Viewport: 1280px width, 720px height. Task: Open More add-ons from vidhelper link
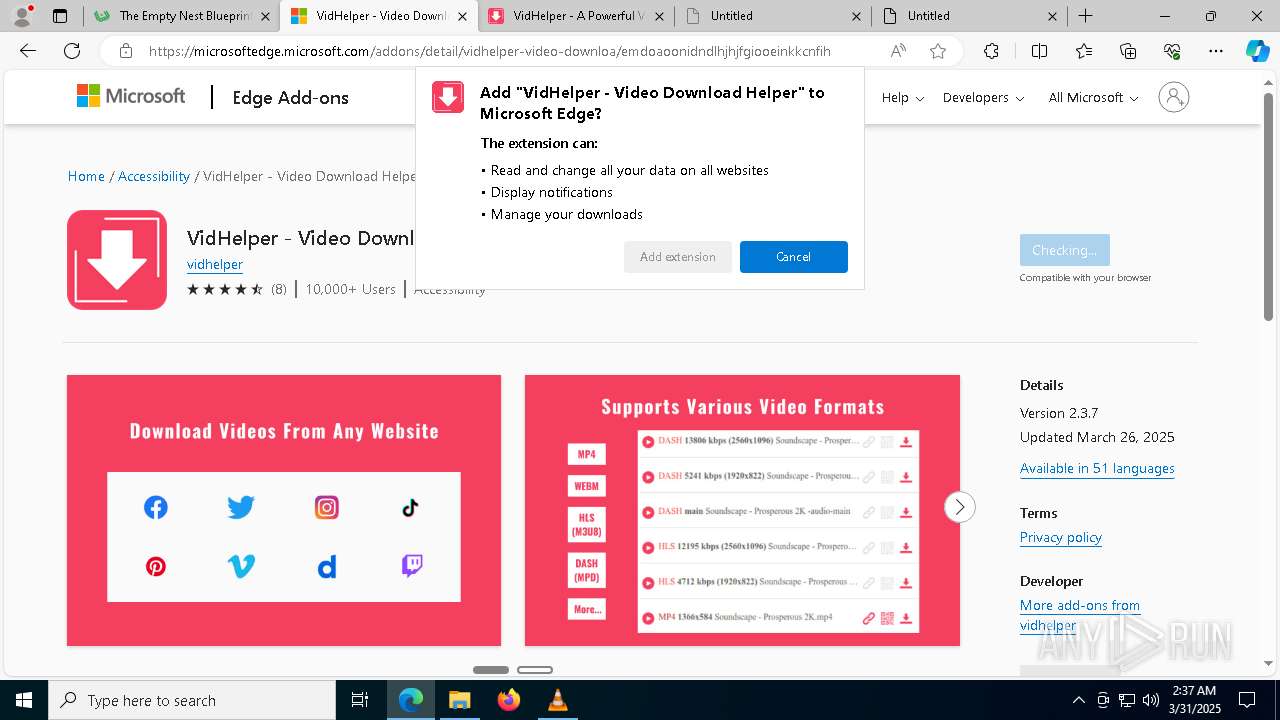point(1080,615)
